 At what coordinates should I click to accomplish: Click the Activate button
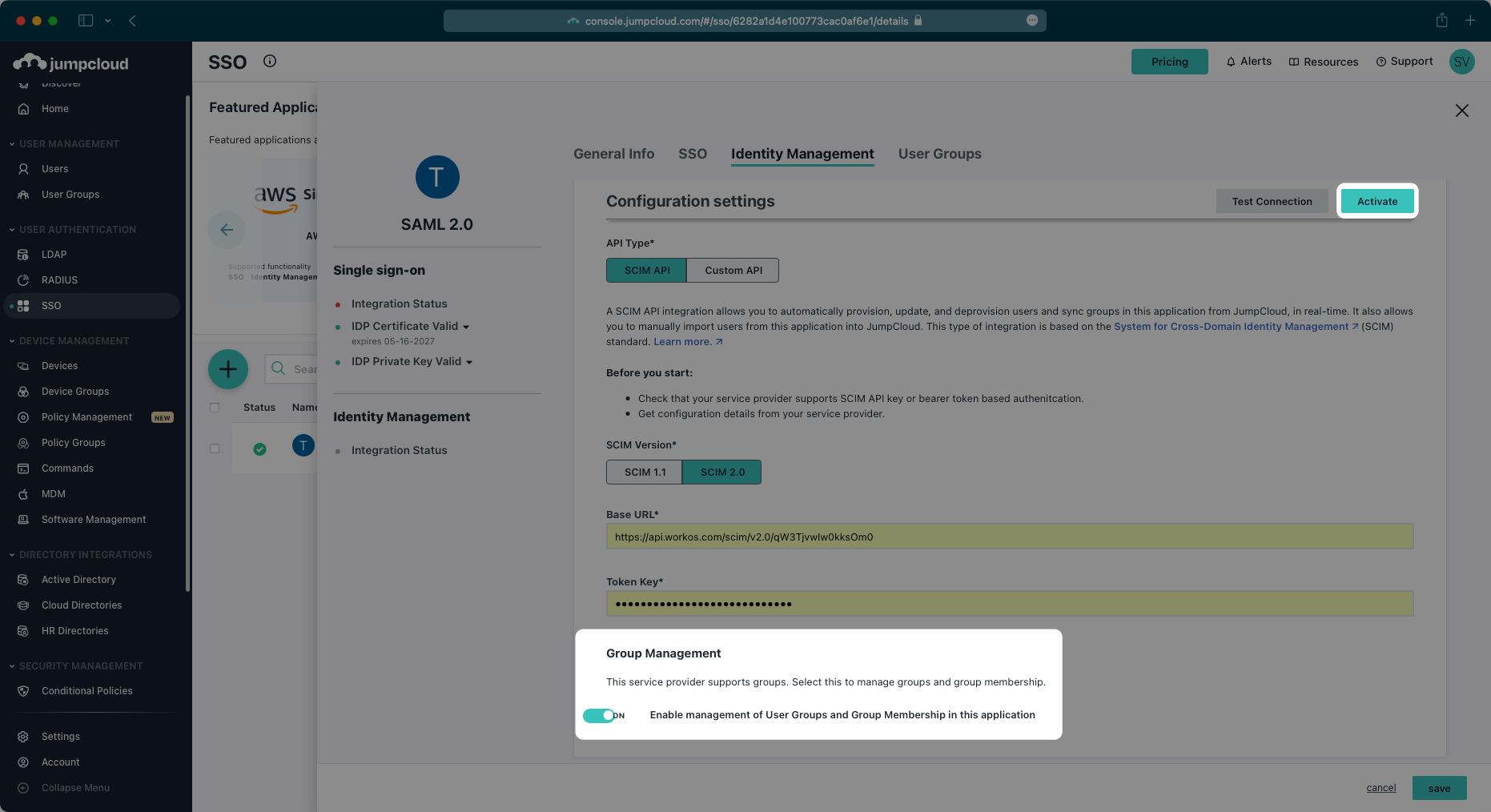pyautogui.click(x=1376, y=201)
